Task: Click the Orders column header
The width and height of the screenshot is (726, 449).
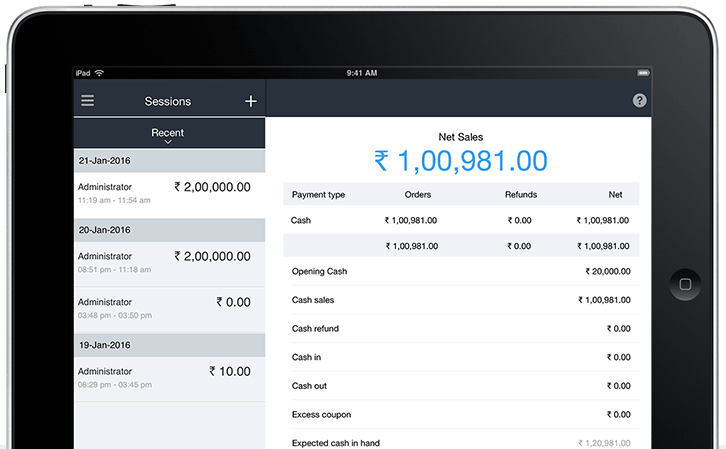Action: 417,194
